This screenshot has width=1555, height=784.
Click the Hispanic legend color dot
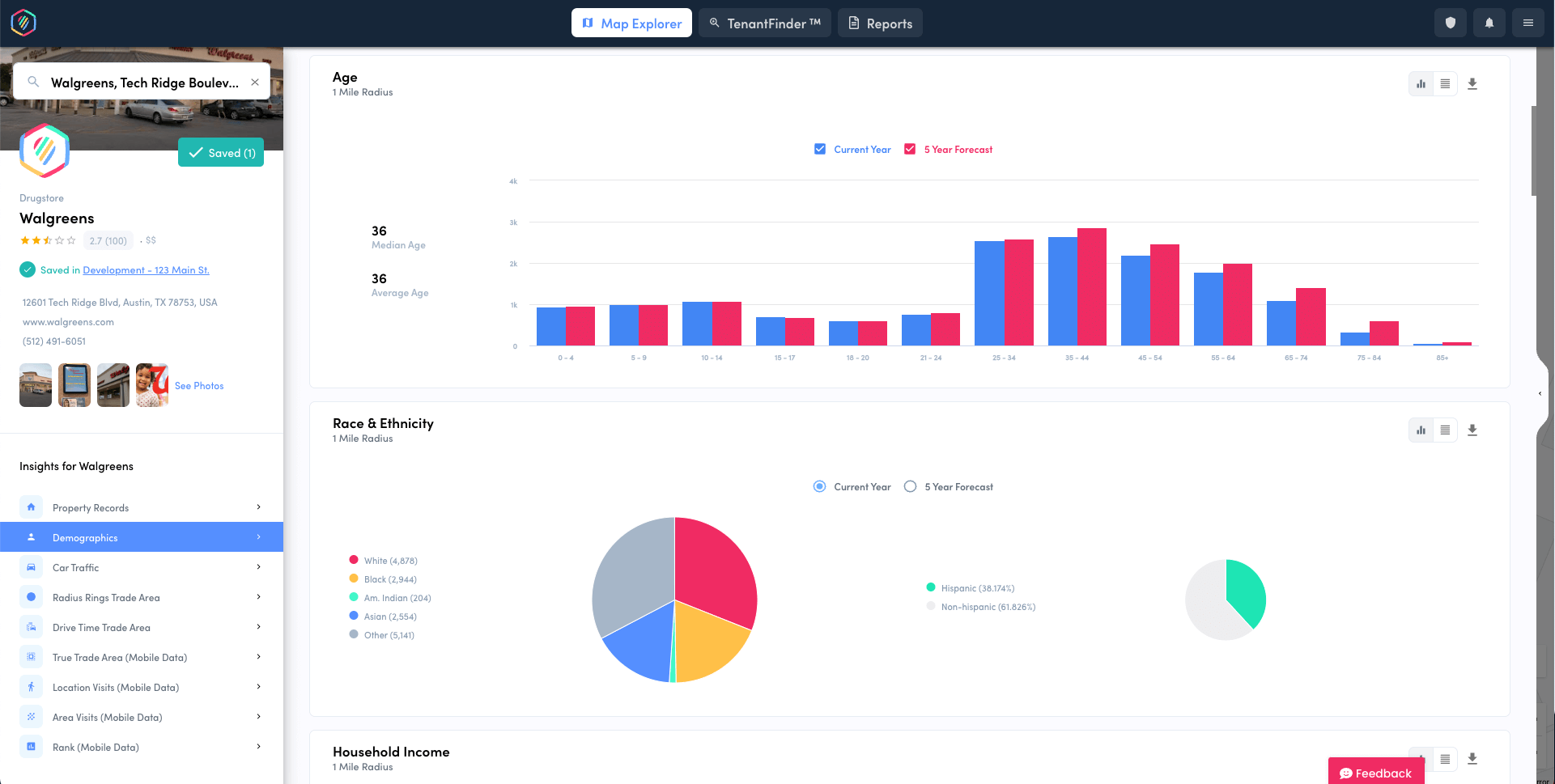[x=929, y=587]
